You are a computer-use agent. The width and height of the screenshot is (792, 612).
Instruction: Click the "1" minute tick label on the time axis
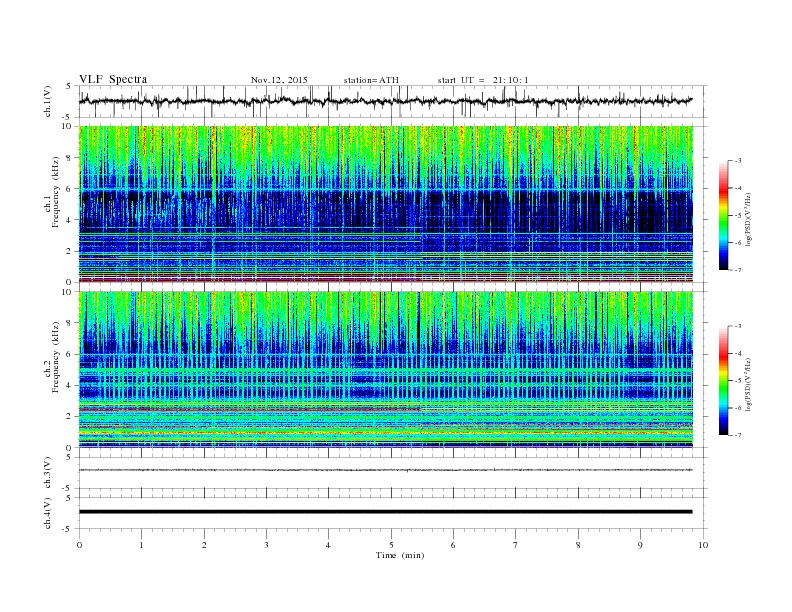tap(142, 545)
